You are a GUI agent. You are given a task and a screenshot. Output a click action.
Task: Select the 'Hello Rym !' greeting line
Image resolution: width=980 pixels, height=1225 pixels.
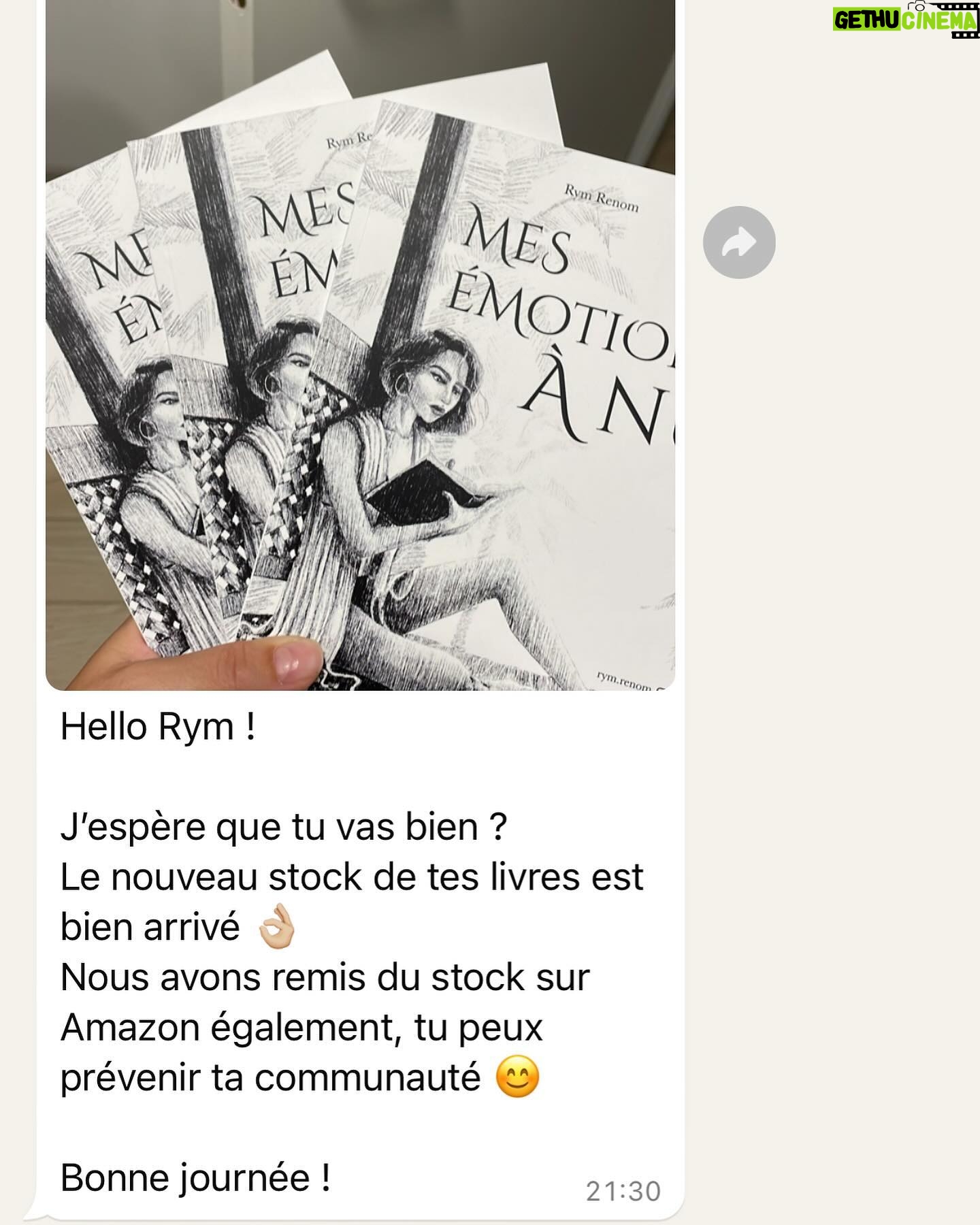[158, 727]
